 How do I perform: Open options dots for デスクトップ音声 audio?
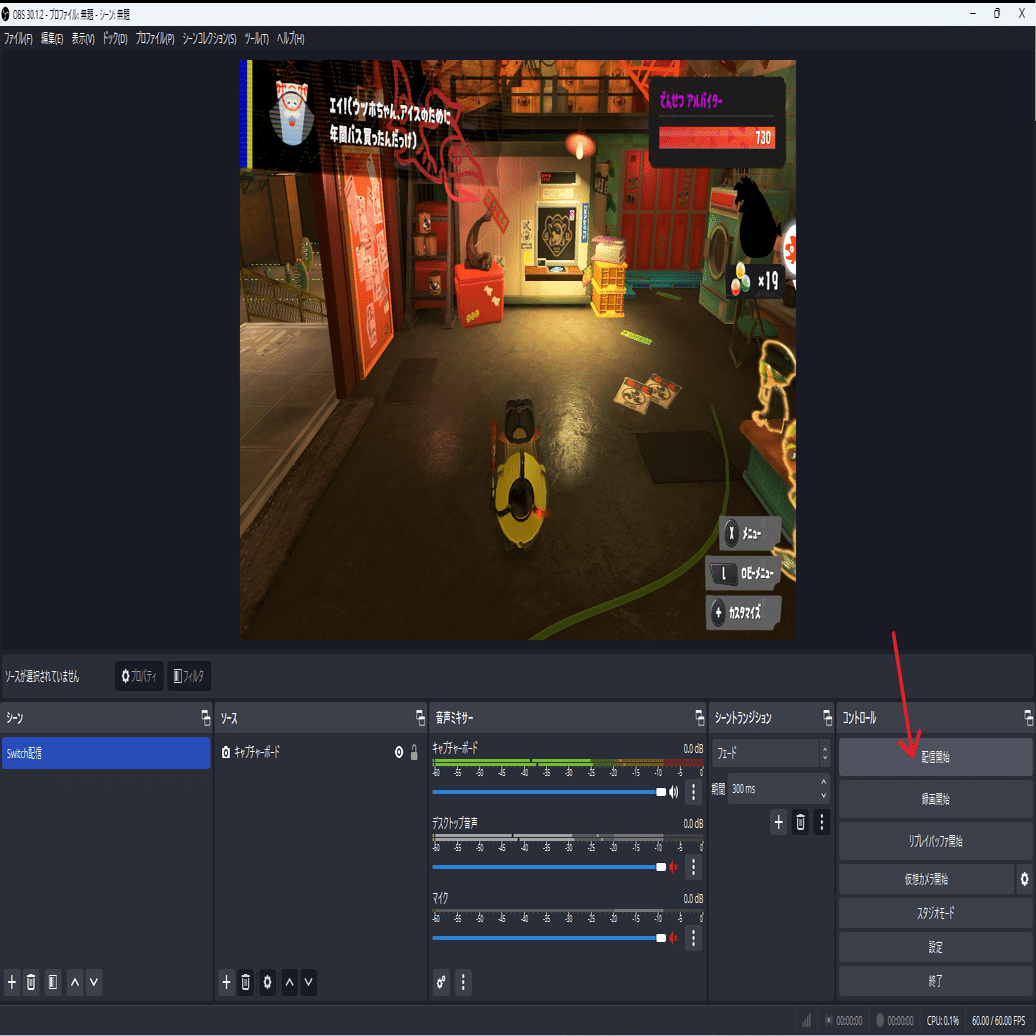[693, 866]
